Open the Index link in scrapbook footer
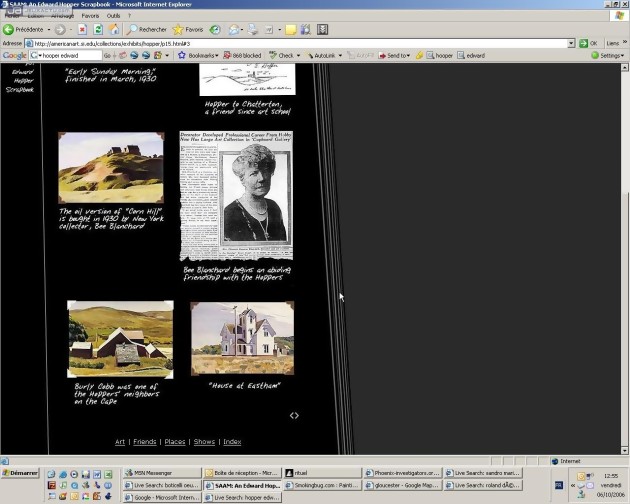 click(232, 442)
